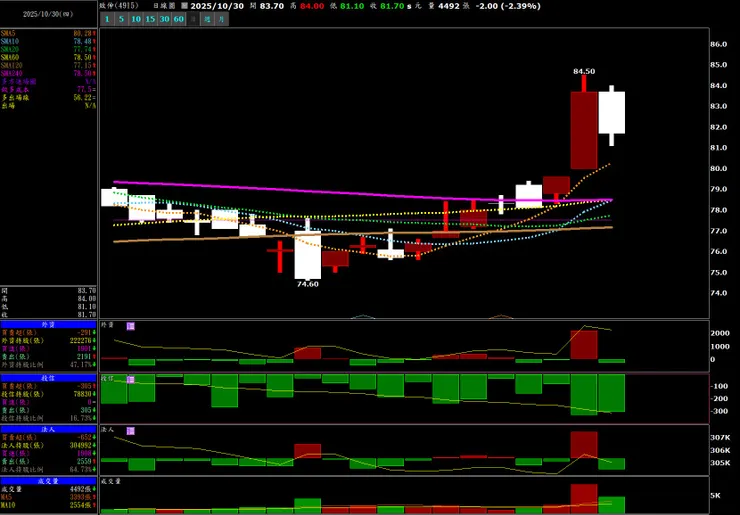Image resolution: width=740 pixels, height=515 pixels.
Task: Click the volume MA10 value 2554張
Action: pos(83,506)
